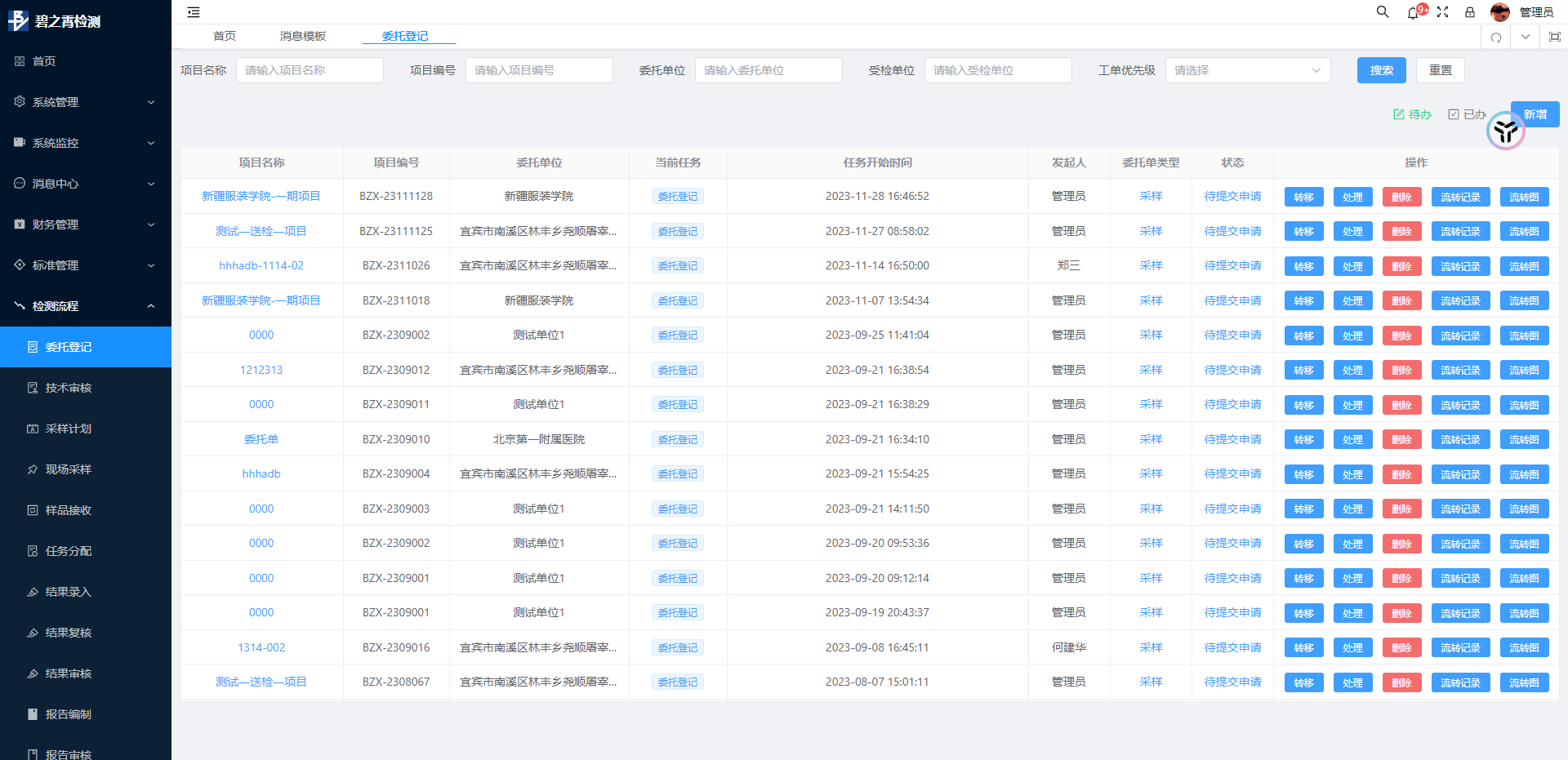Switch to the 首页 tab
The width and height of the screenshot is (1568, 760).
(225, 36)
